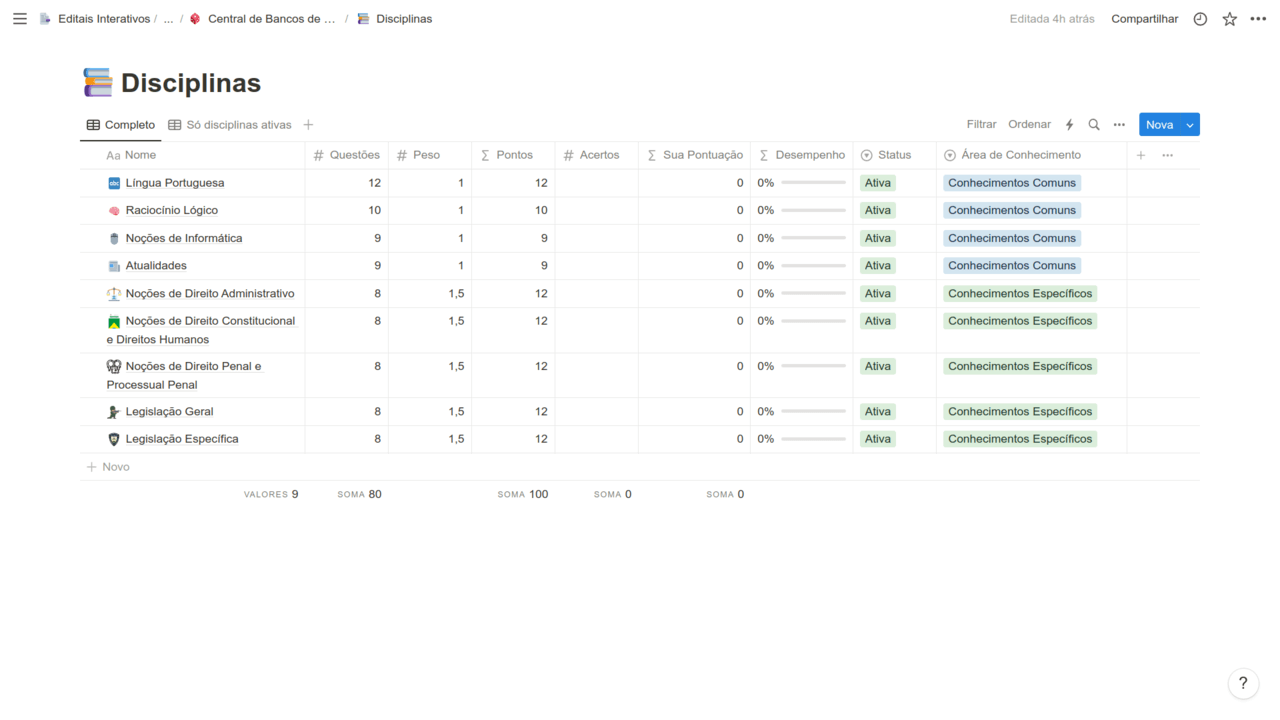Click Disciplinas page title

pos(191,83)
